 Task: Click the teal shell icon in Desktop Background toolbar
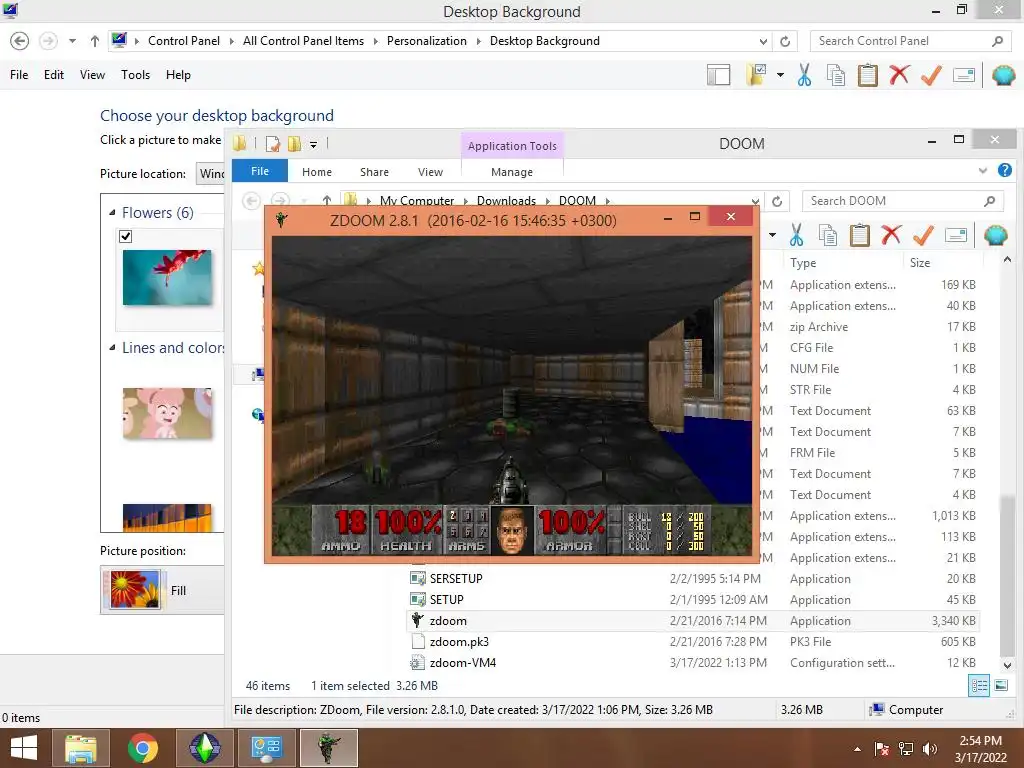1004,75
